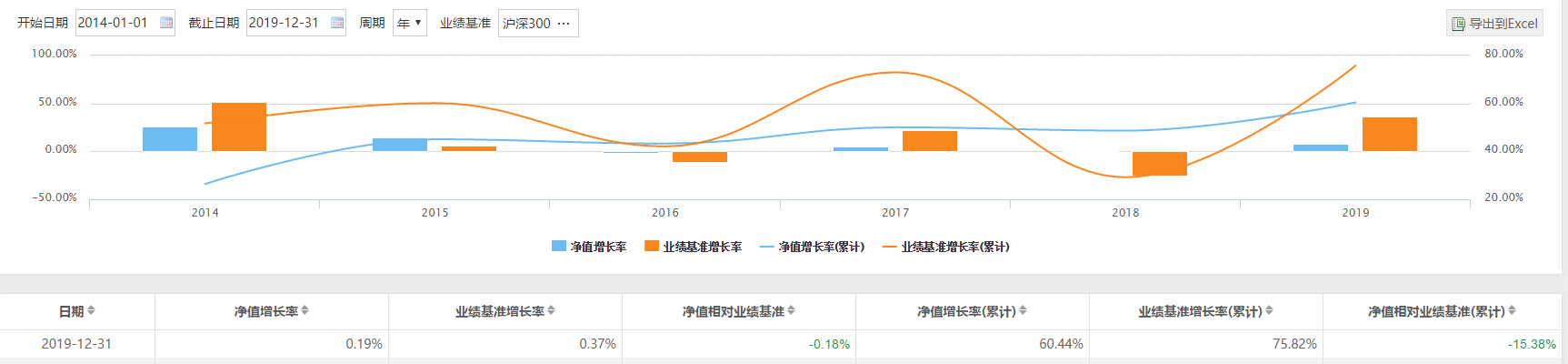The width and height of the screenshot is (1568, 364).
Task: Sort by 业绩基准增长率 column arrows
Action: click(551, 311)
